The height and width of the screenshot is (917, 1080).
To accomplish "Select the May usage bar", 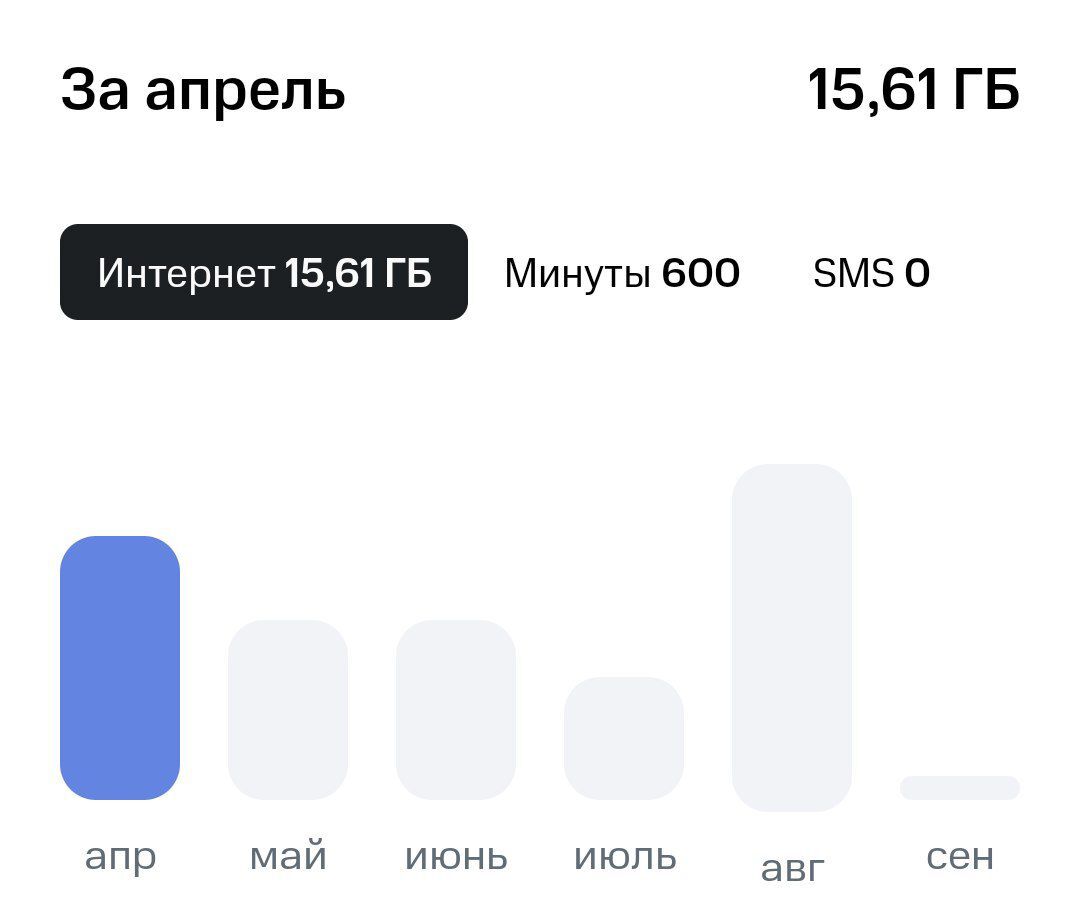I will [288, 710].
